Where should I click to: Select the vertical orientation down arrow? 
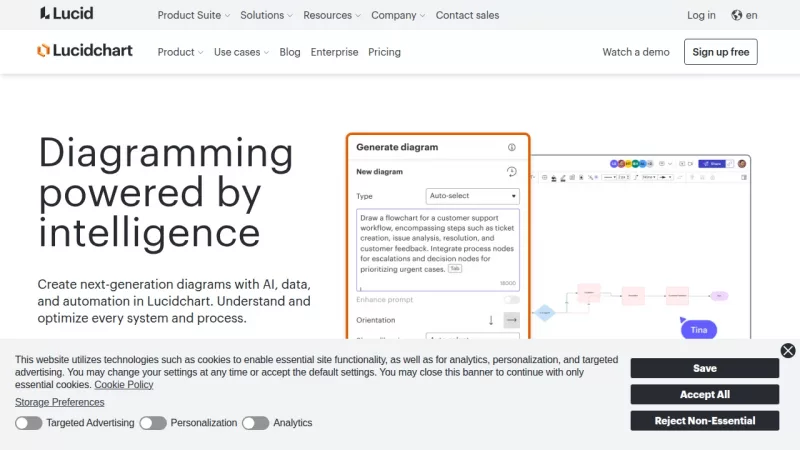(x=491, y=320)
